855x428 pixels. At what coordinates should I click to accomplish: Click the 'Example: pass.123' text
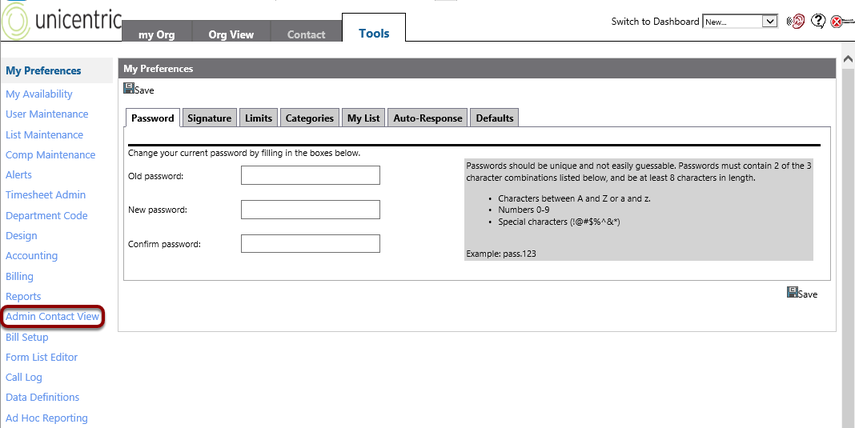click(x=501, y=254)
